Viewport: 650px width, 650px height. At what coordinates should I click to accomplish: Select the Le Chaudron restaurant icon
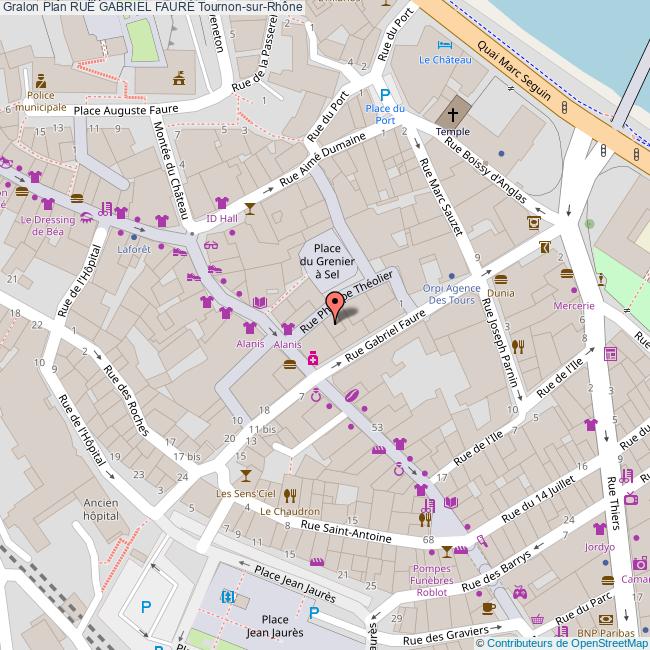(290, 494)
